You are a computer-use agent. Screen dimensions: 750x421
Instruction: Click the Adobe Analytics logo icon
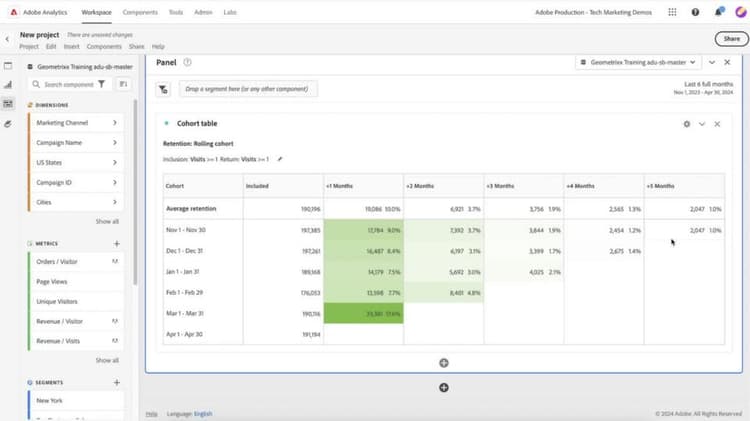pos(13,12)
